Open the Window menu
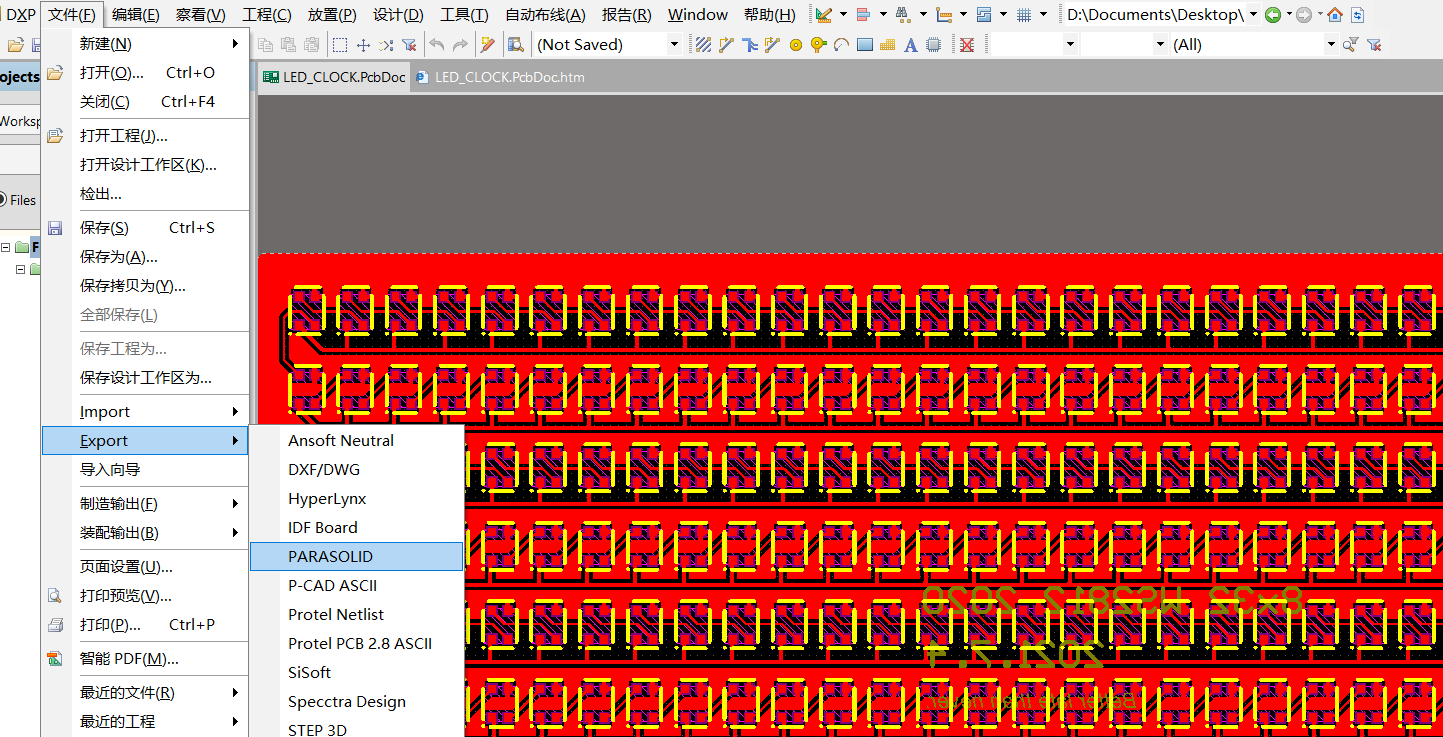 (x=698, y=15)
